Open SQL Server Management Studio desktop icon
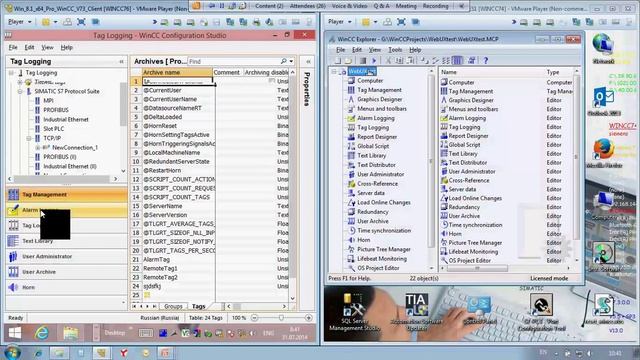The image size is (640, 360). click(355, 312)
